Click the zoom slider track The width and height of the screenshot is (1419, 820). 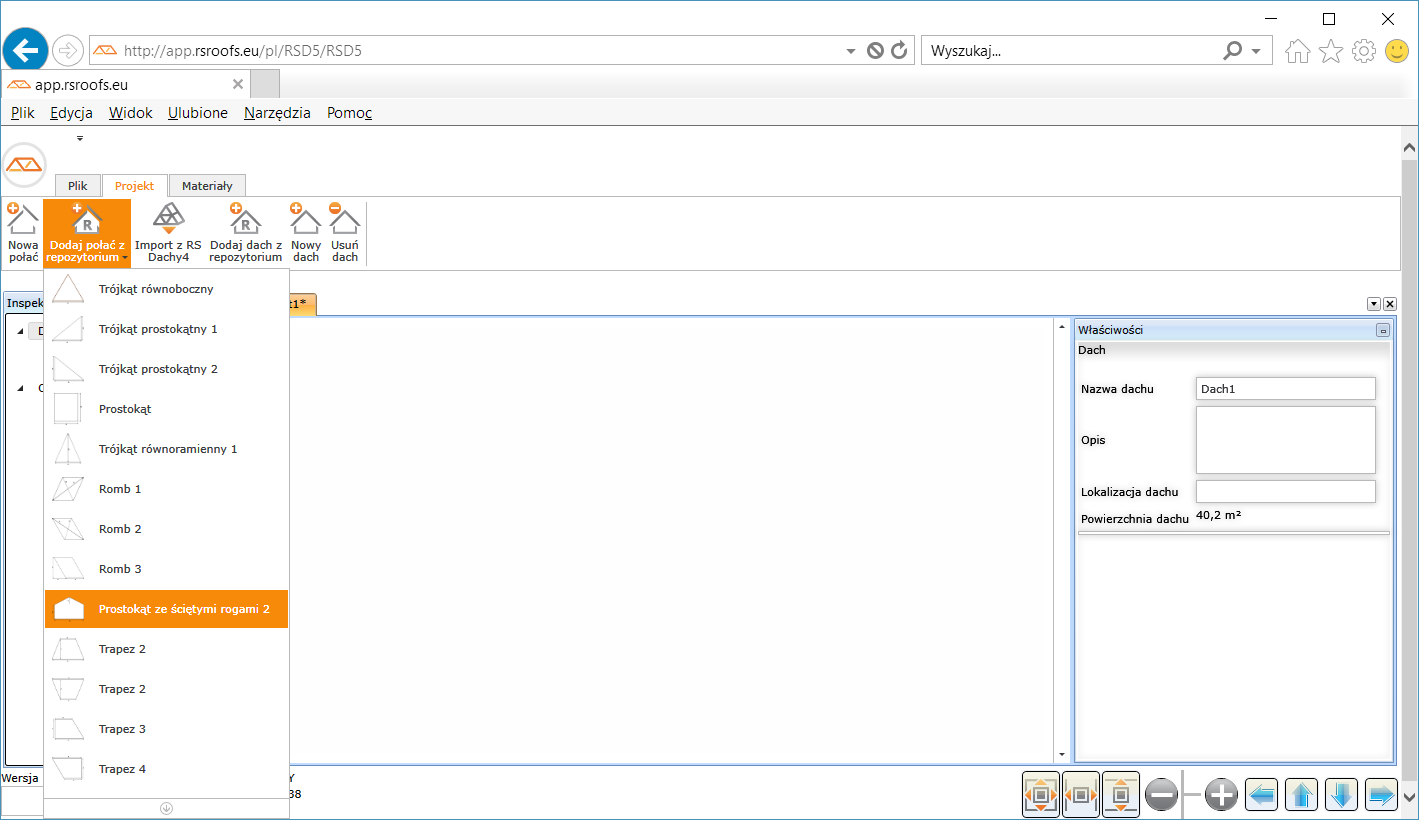point(1191,795)
